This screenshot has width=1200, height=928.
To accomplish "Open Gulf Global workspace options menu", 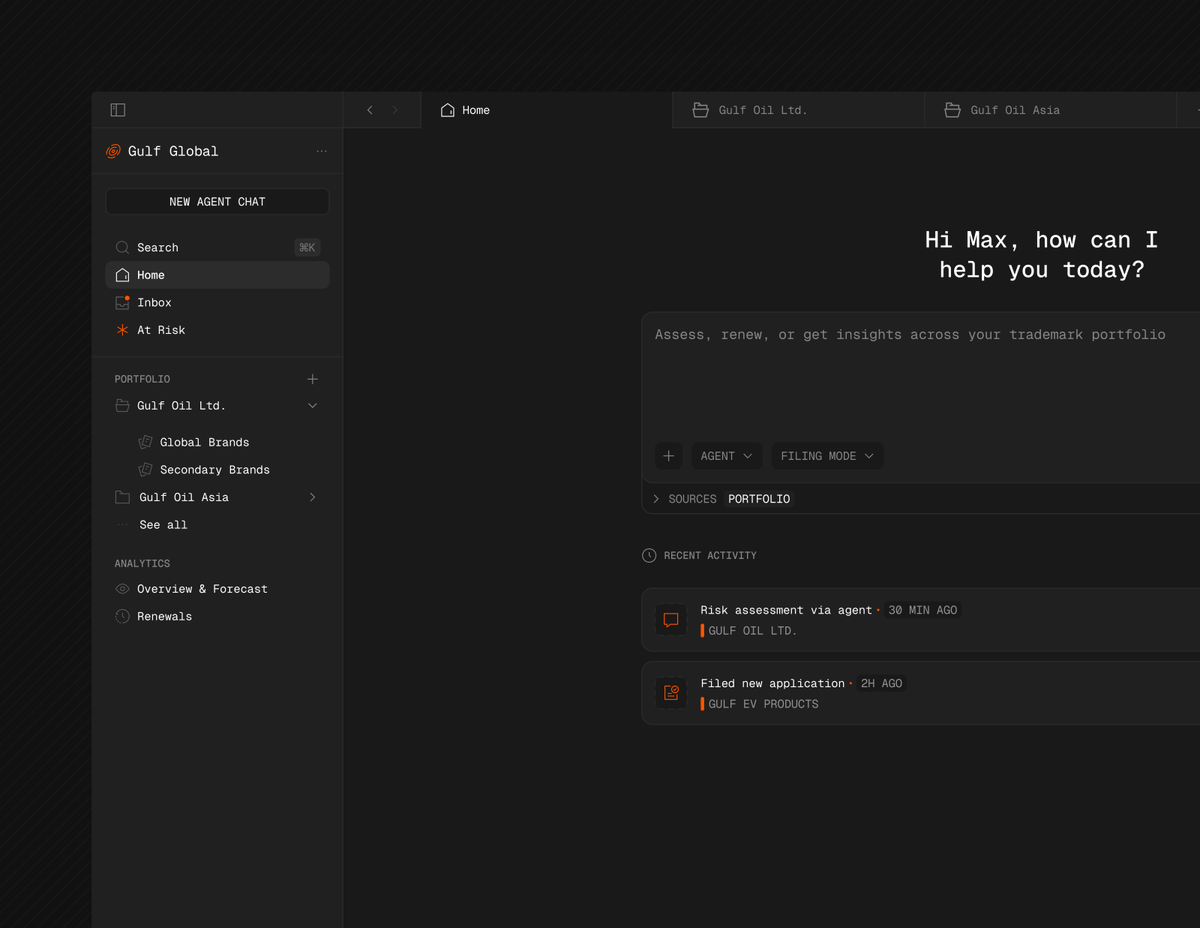I will (x=321, y=151).
